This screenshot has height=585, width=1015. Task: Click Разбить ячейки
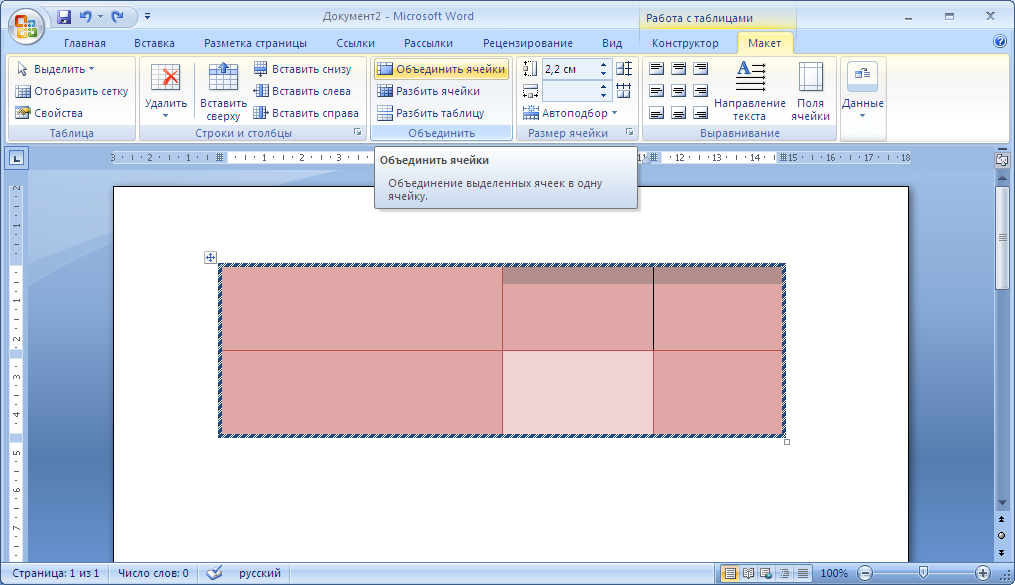[429, 91]
